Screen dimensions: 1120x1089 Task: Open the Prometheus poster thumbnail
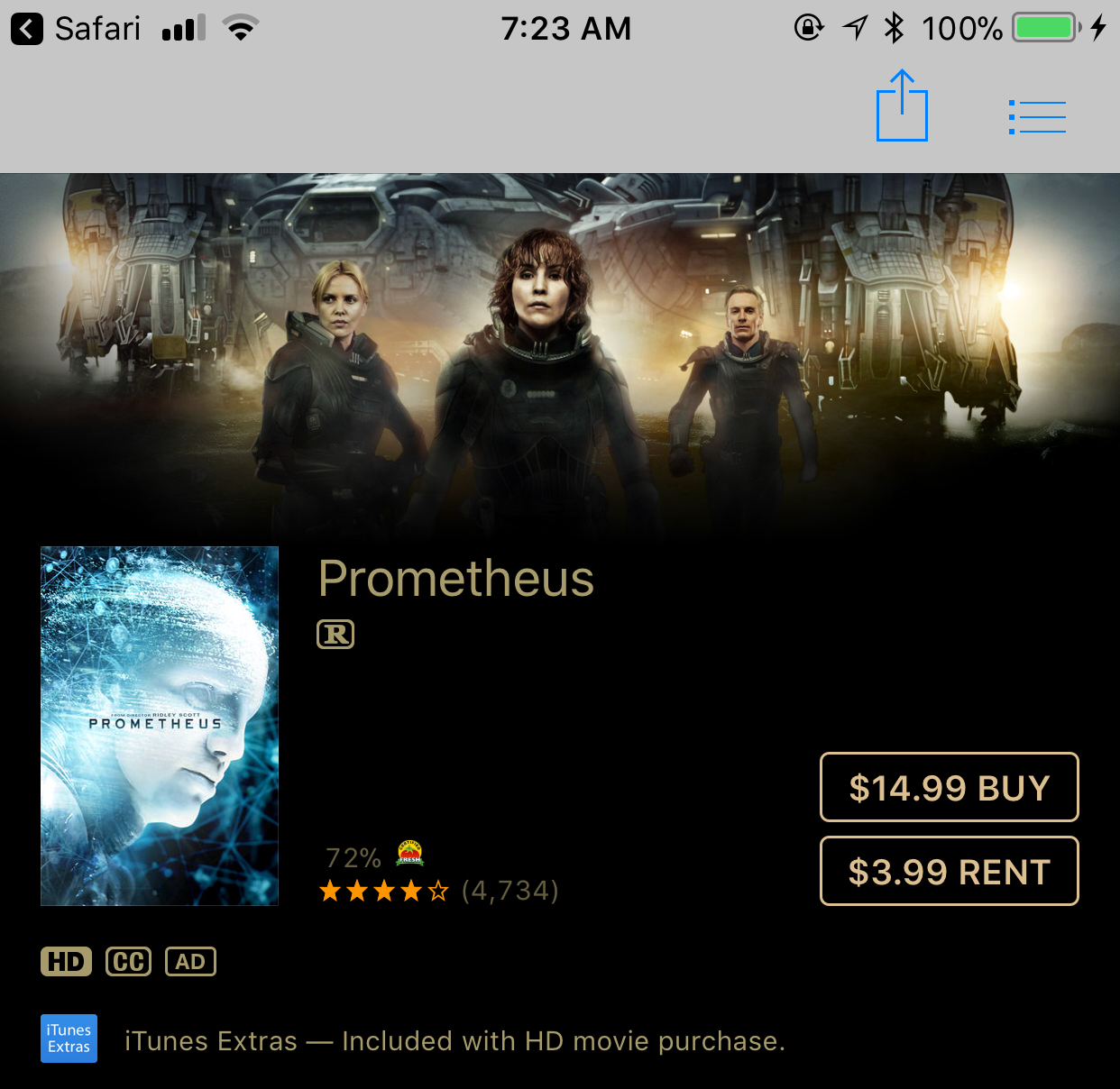click(x=160, y=726)
